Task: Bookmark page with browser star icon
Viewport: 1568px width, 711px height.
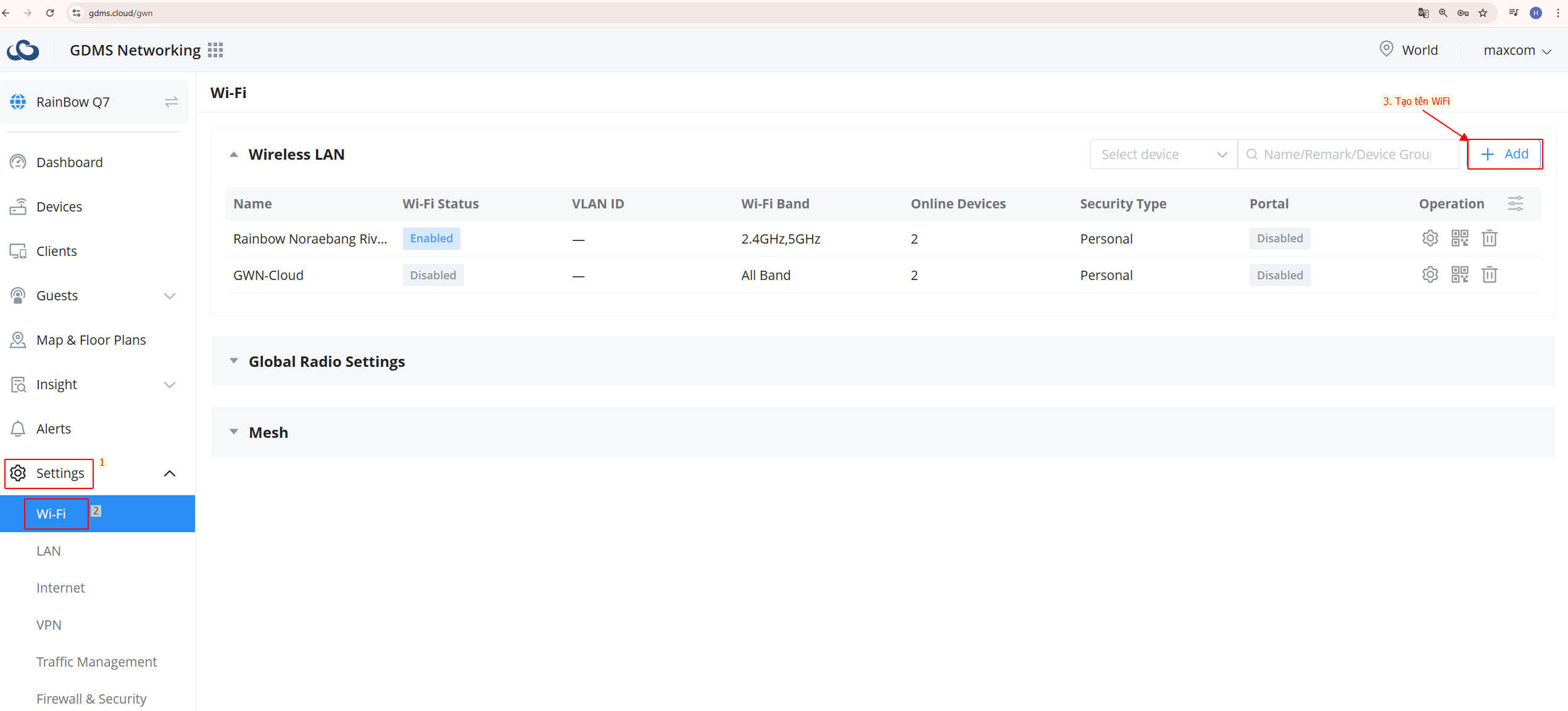Action: point(1482,13)
